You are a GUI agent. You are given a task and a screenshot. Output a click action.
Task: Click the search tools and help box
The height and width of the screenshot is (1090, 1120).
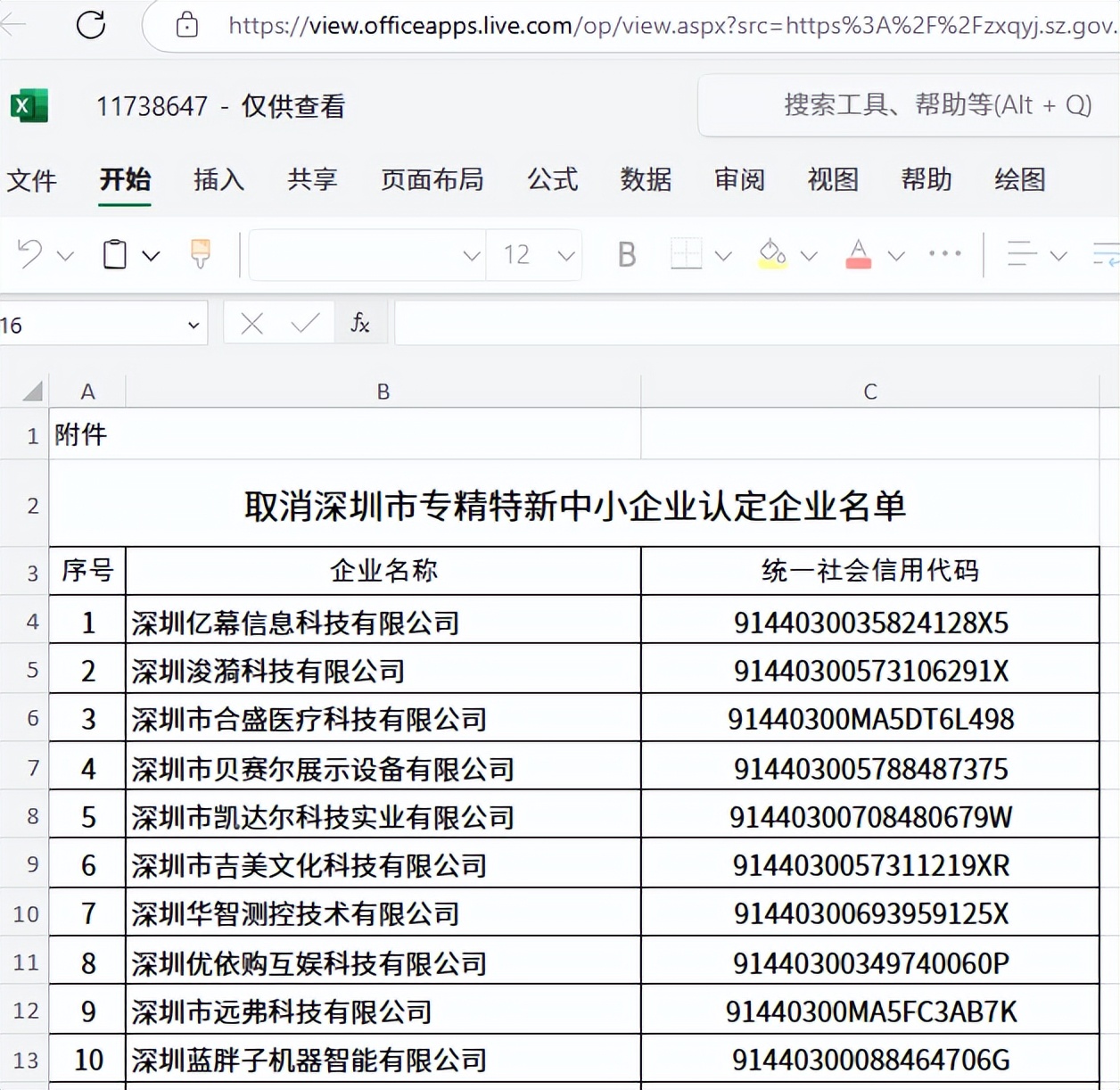(909, 105)
